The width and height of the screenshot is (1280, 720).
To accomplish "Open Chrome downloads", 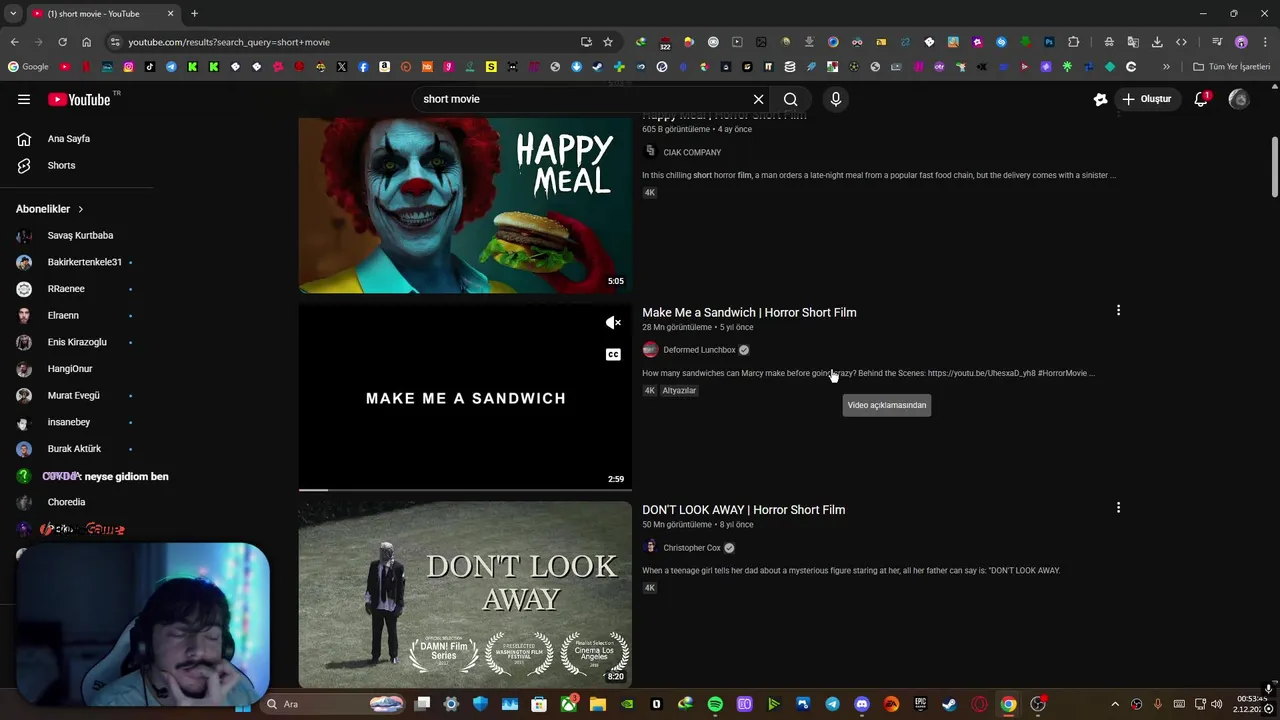I will pos(1157,42).
